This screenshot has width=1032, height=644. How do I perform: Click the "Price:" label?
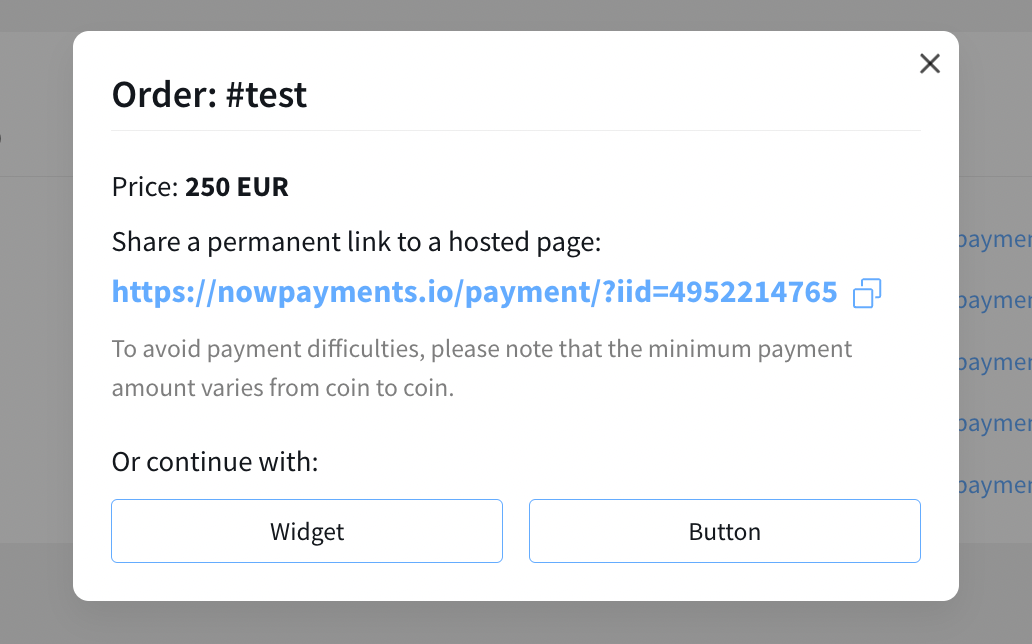(145, 187)
